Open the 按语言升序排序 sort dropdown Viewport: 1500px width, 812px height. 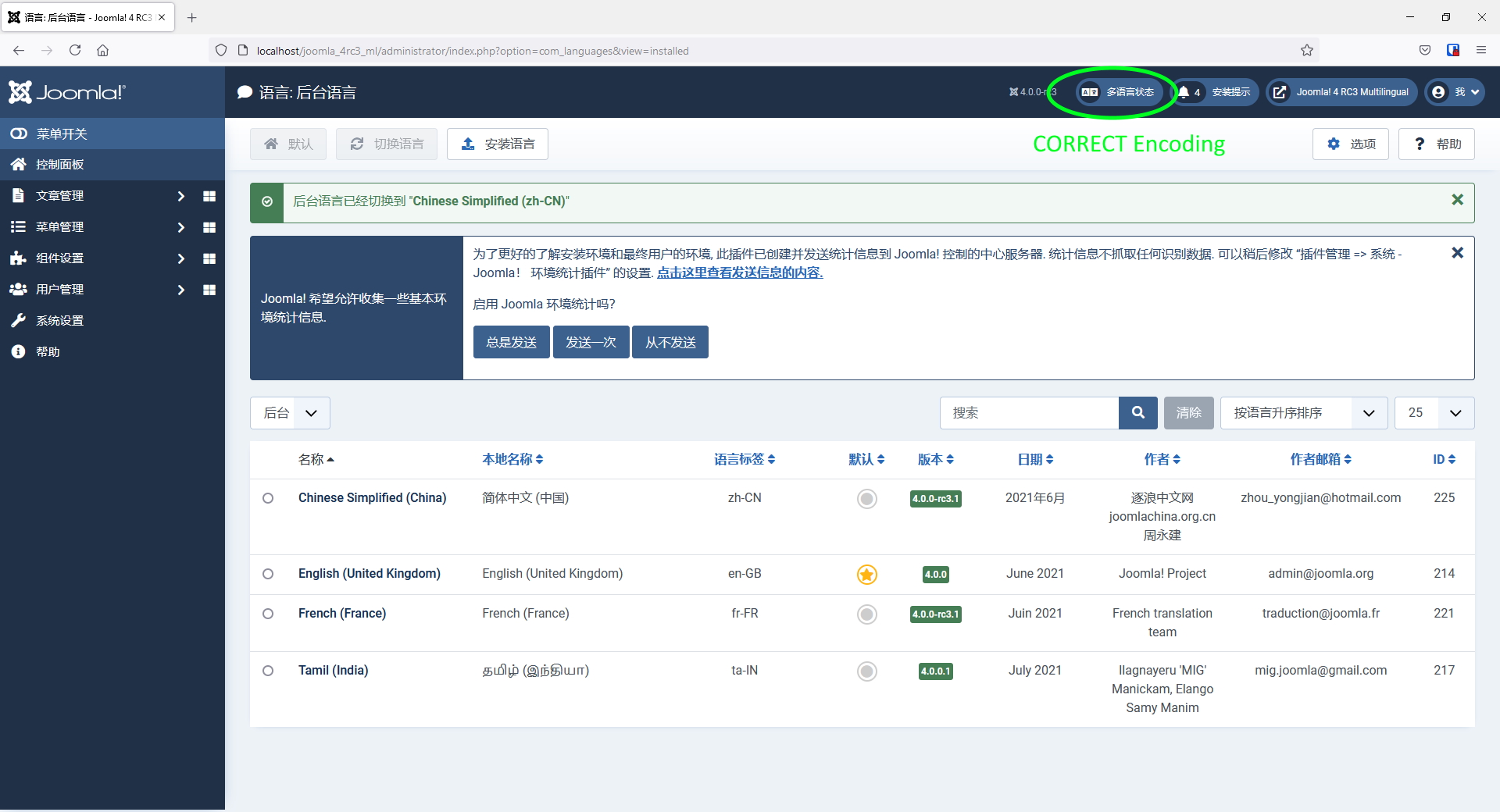pos(1304,413)
